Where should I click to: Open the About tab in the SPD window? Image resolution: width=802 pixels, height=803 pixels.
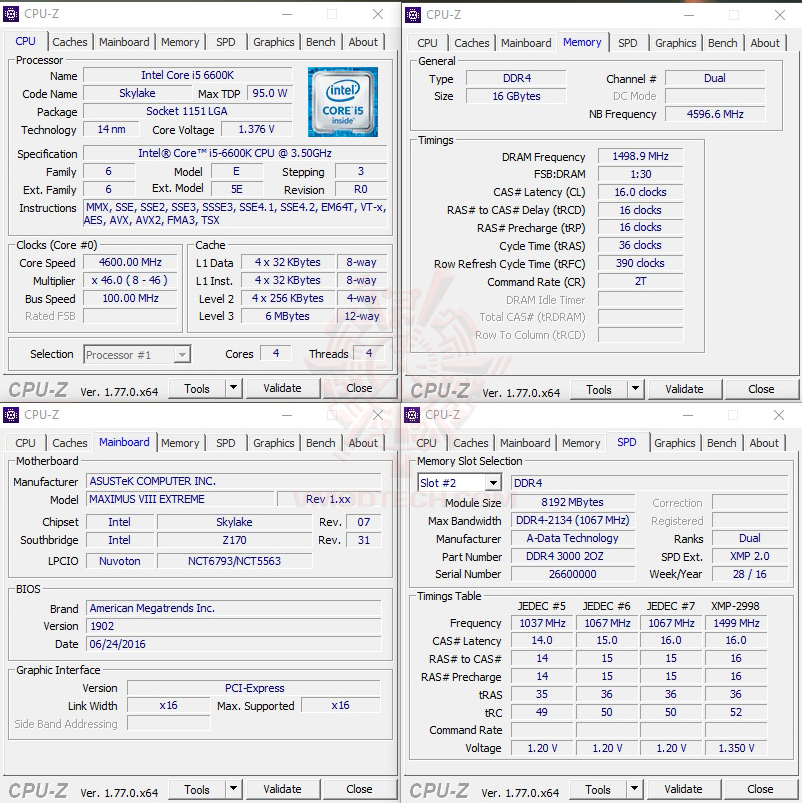coord(764,443)
